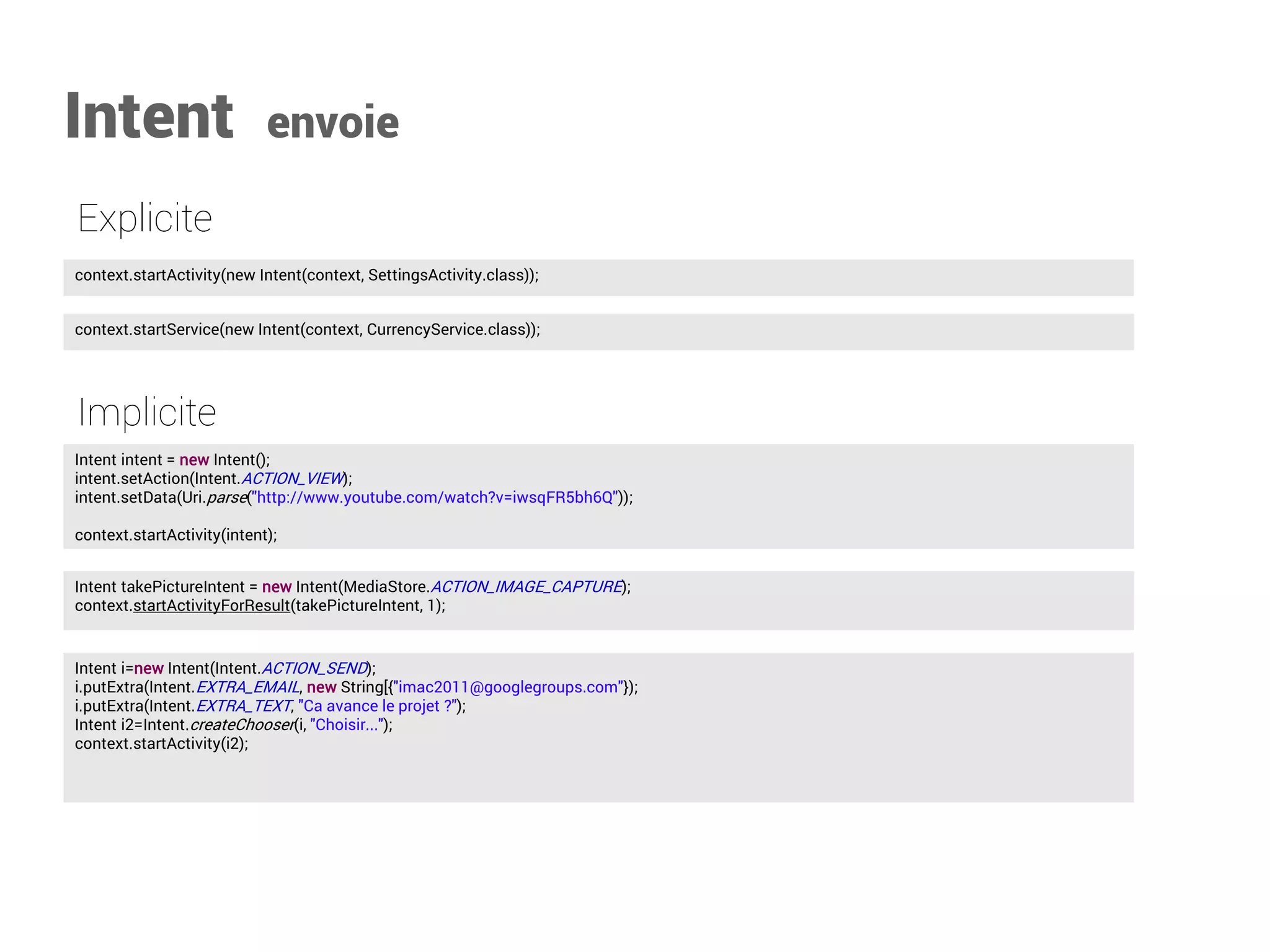Click the Intent.createChooser 'Choisir...' line
The height and width of the screenshot is (952, 1270).
click(234, 725)
